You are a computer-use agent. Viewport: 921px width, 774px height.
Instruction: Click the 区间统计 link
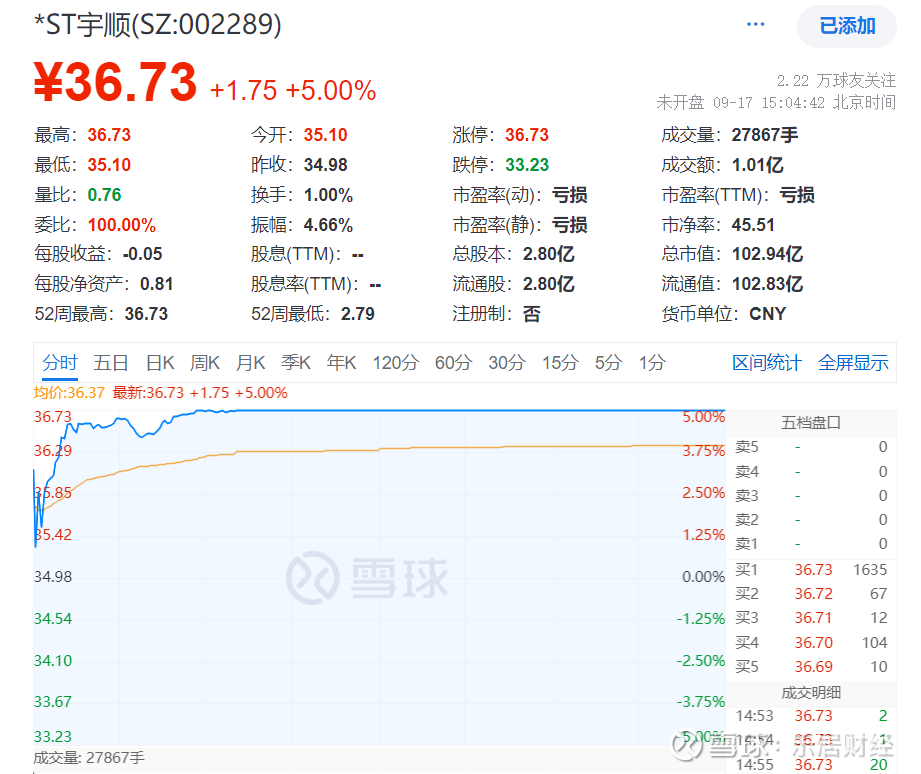tap(767, 362)
